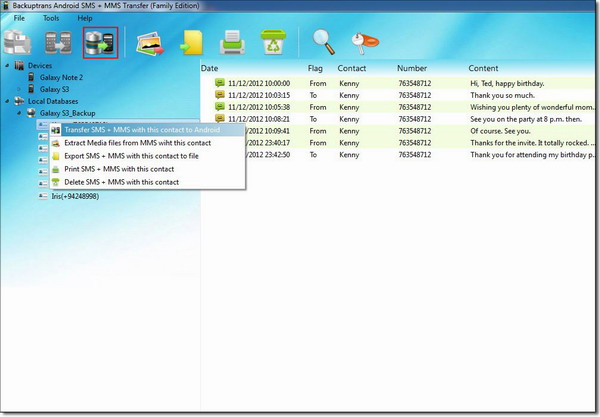Click the Content column header
Image resolution: width=600 pixels, height=417 pixels.
coord(483,68)
